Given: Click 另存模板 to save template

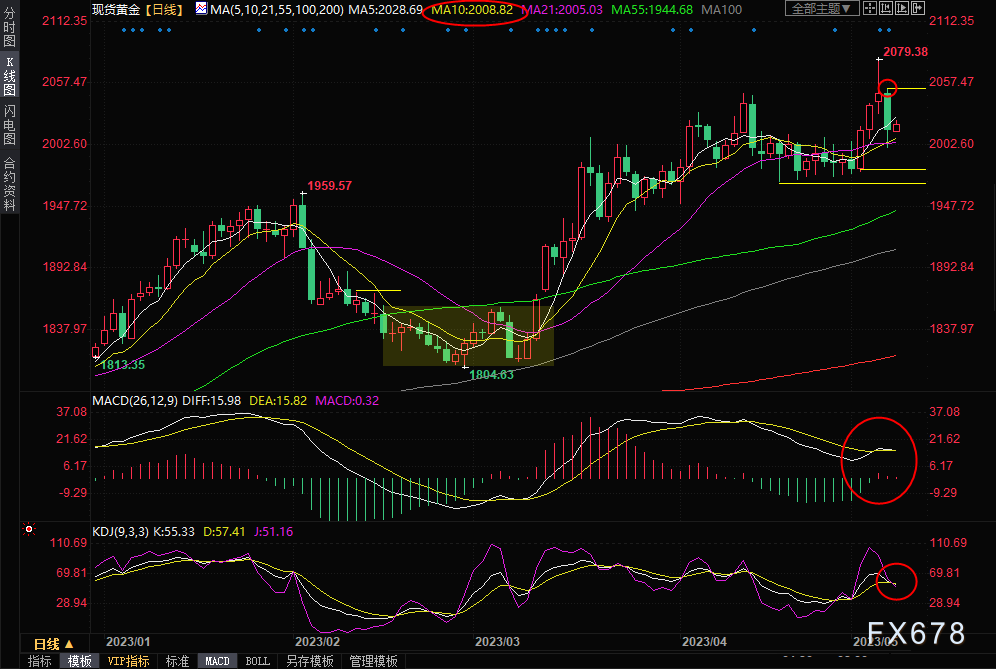Looking at the screenshot, I should coord(310,661).
